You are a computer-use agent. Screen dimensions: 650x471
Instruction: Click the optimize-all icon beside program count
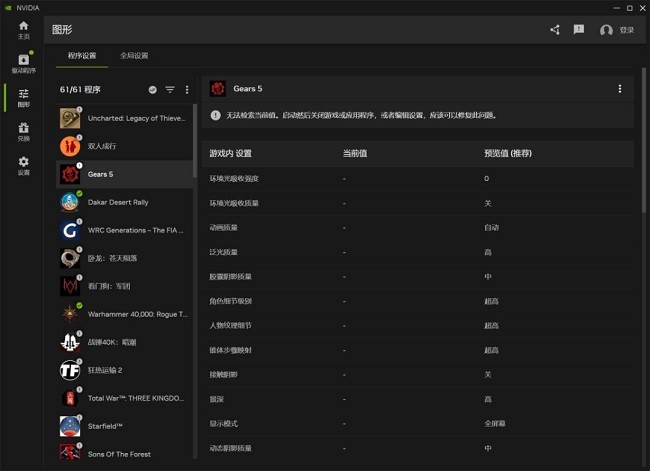(153, 90)
